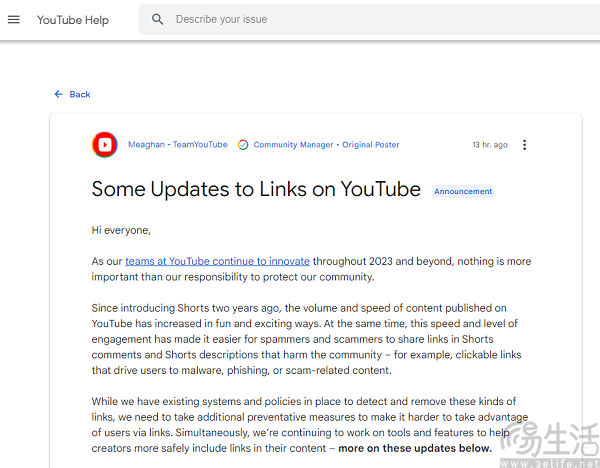Select the Announcement tag
The width and height of the screenshot is (600, 468).
[x=463, y=191]
